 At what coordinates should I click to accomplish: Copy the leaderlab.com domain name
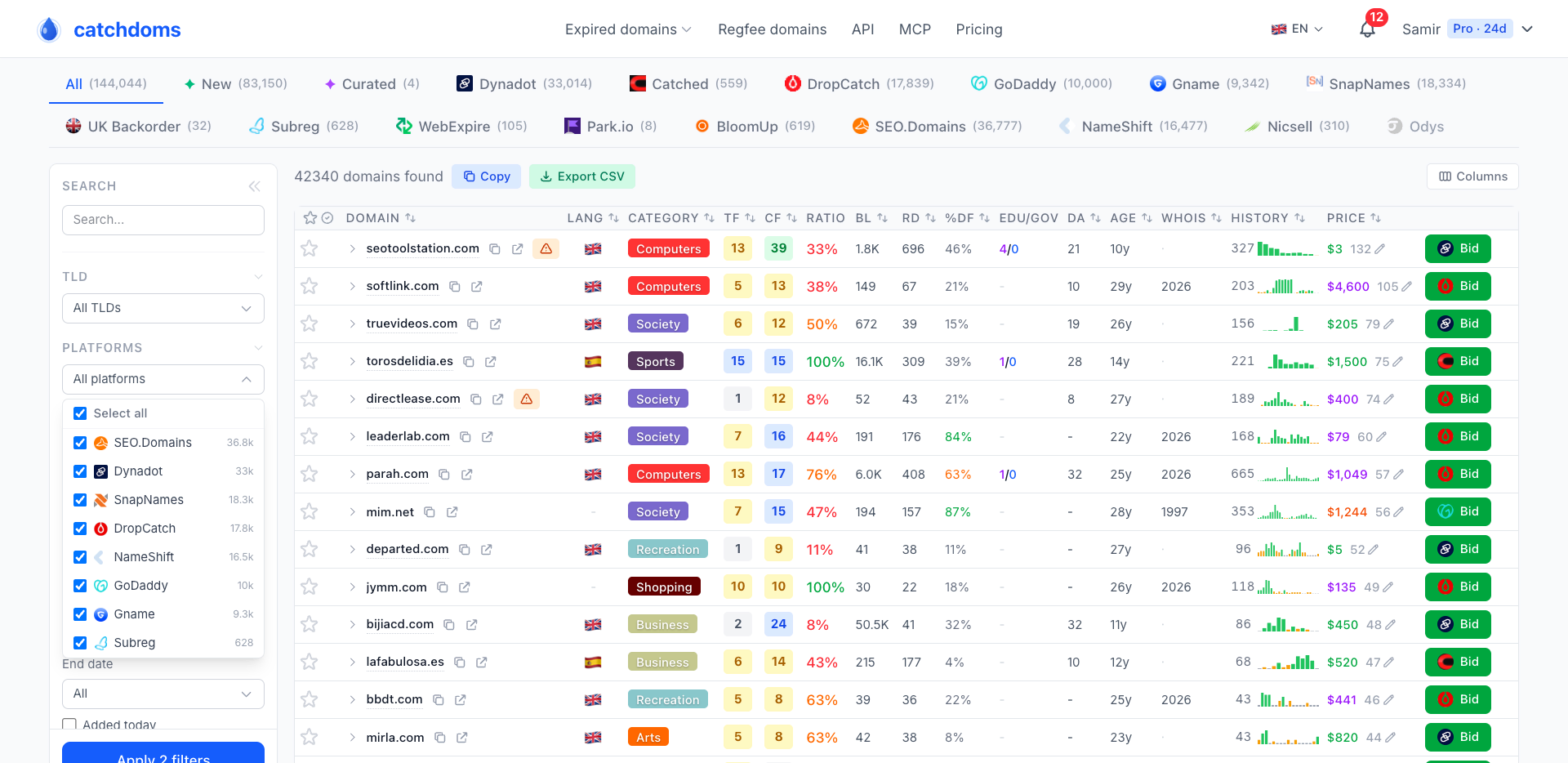click(465, 437)
